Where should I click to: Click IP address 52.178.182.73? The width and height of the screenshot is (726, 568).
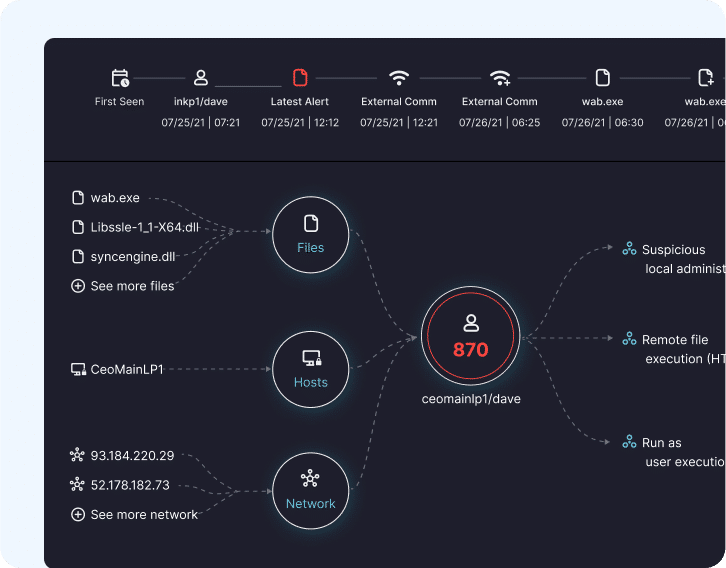129,485
